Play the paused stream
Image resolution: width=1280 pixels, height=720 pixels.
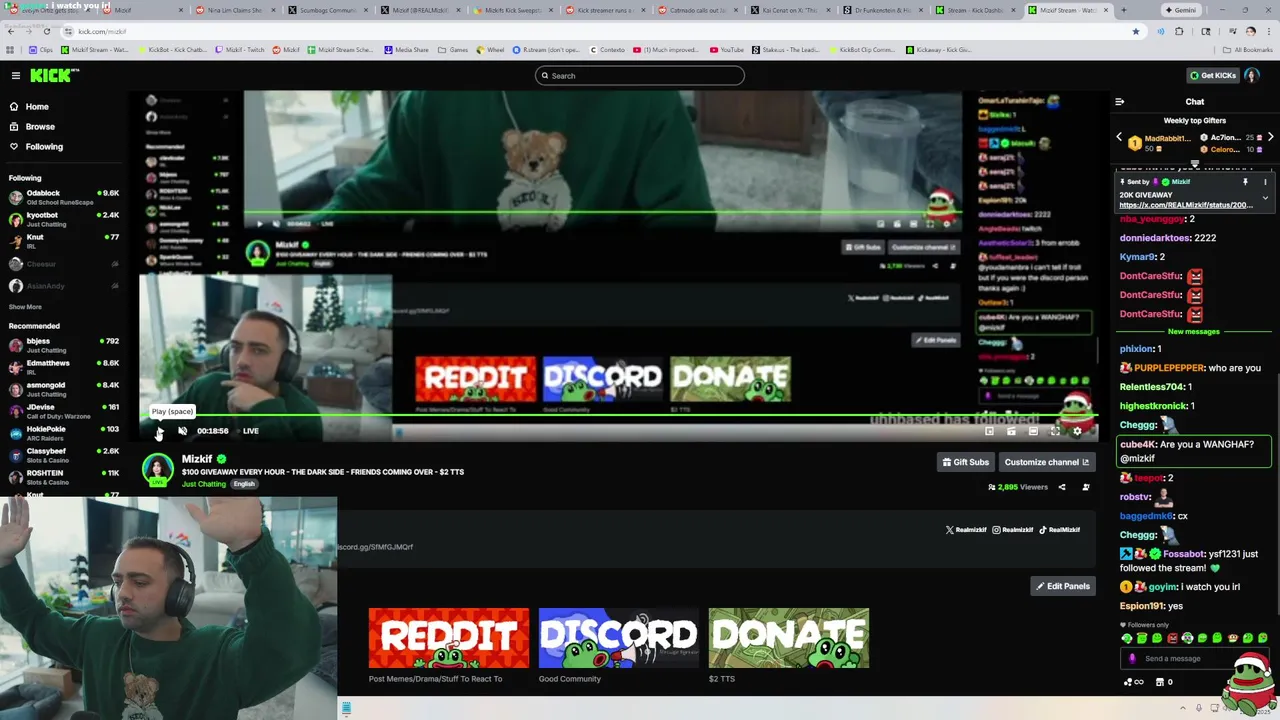(x=159, y=431)
